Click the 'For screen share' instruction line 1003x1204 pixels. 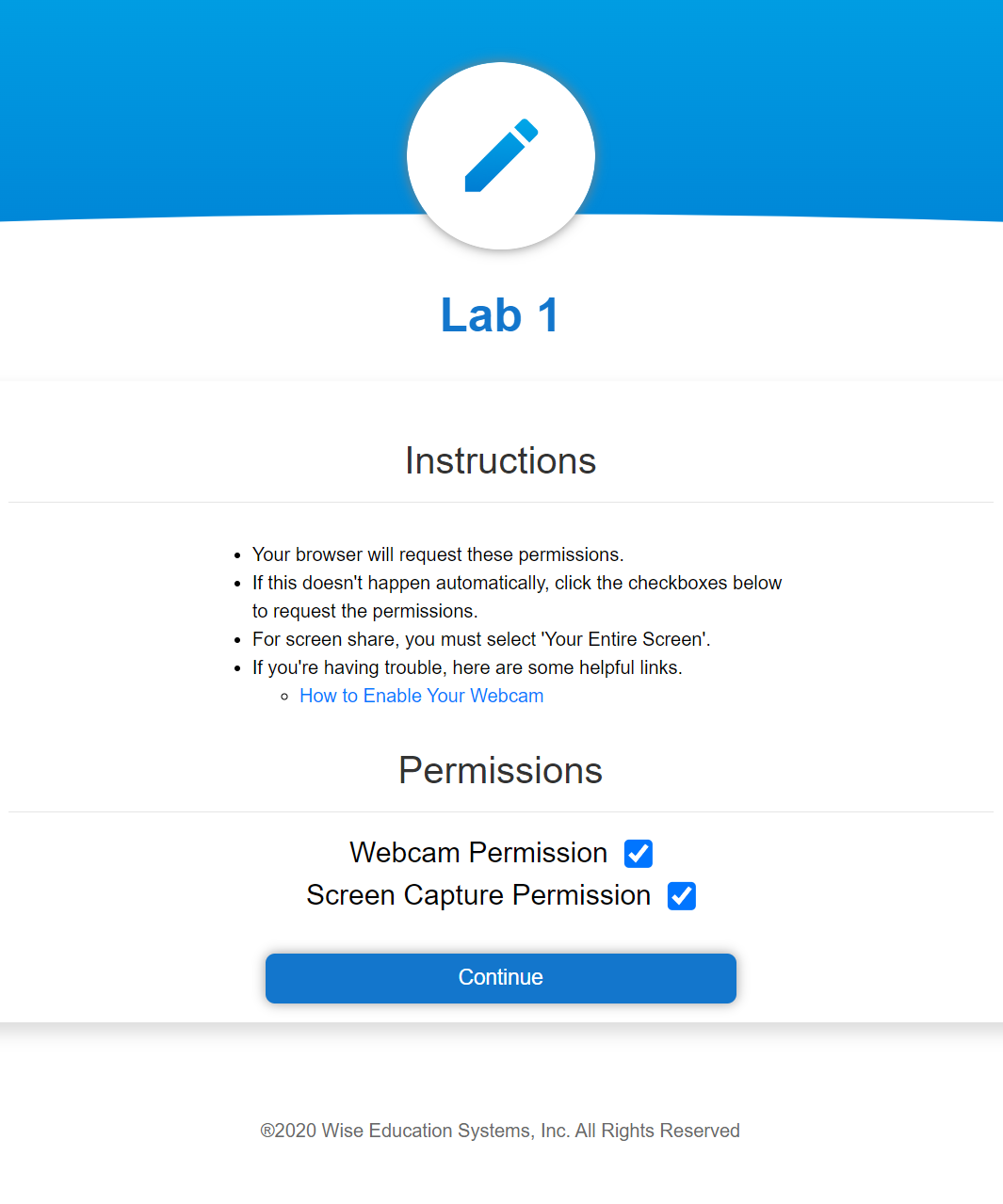pos(481,639)
